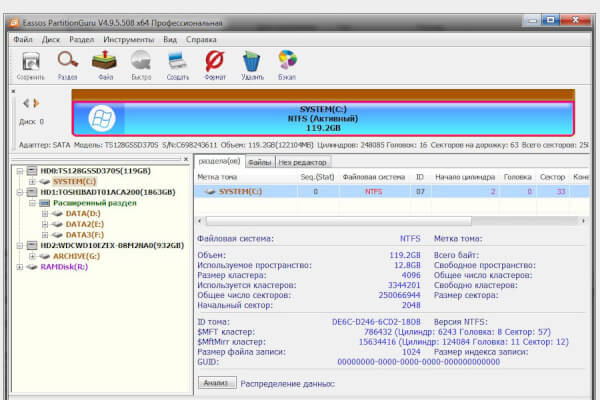Click the Windows logo in partition bar
This screenshot has width=600, height=400.
click(x=102, y=118)
